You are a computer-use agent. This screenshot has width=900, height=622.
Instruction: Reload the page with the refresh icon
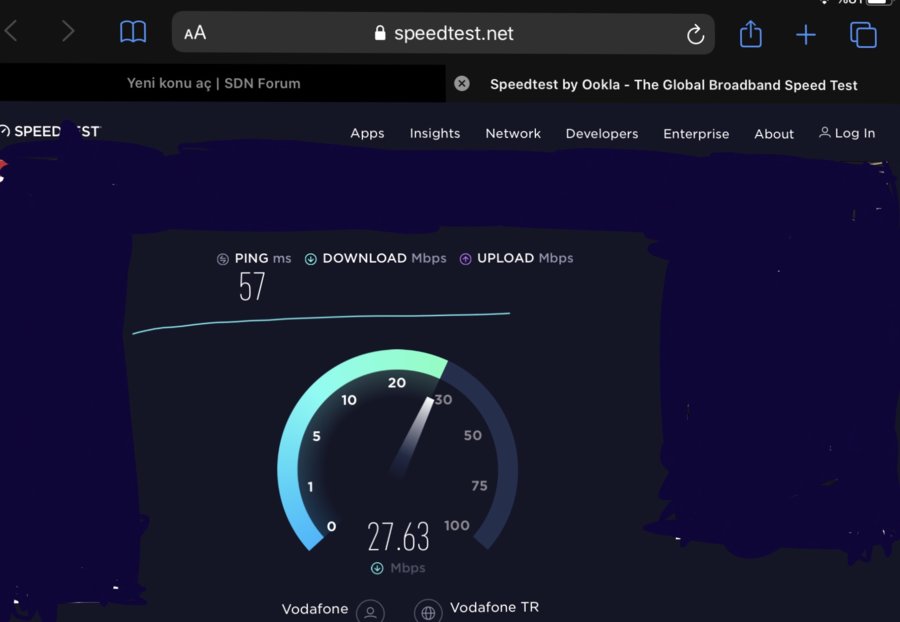[695, 34]
